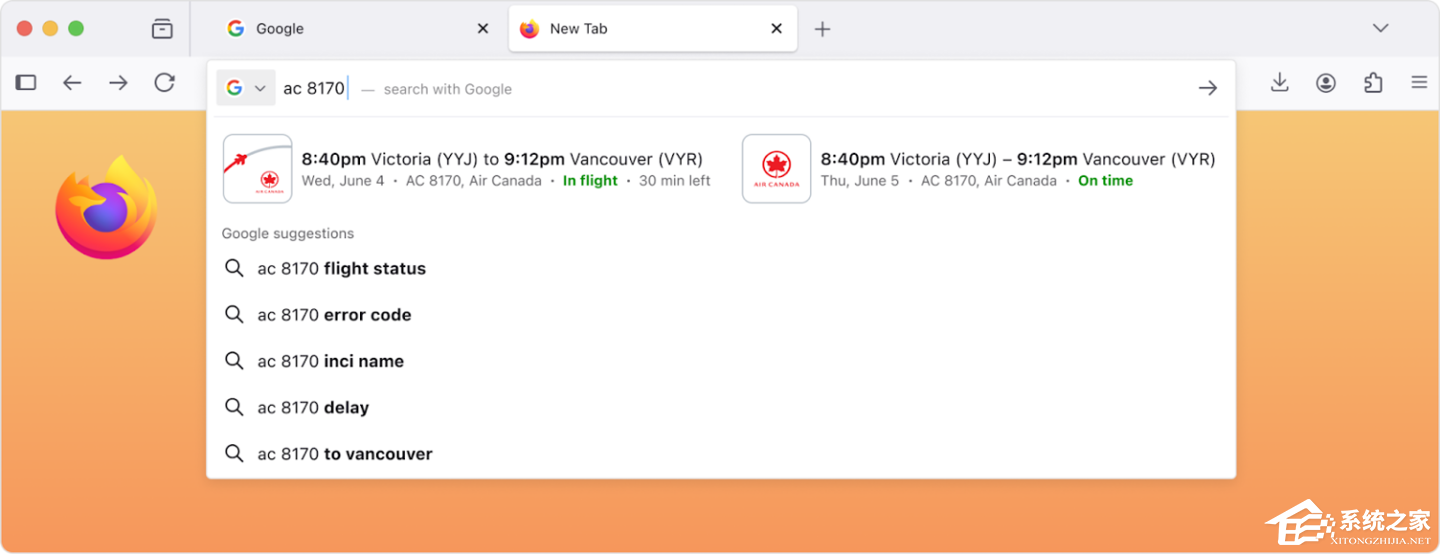The width and height of the screenshot is (1440, 554).
Task: Reload the current page
Action: point(165,83)
